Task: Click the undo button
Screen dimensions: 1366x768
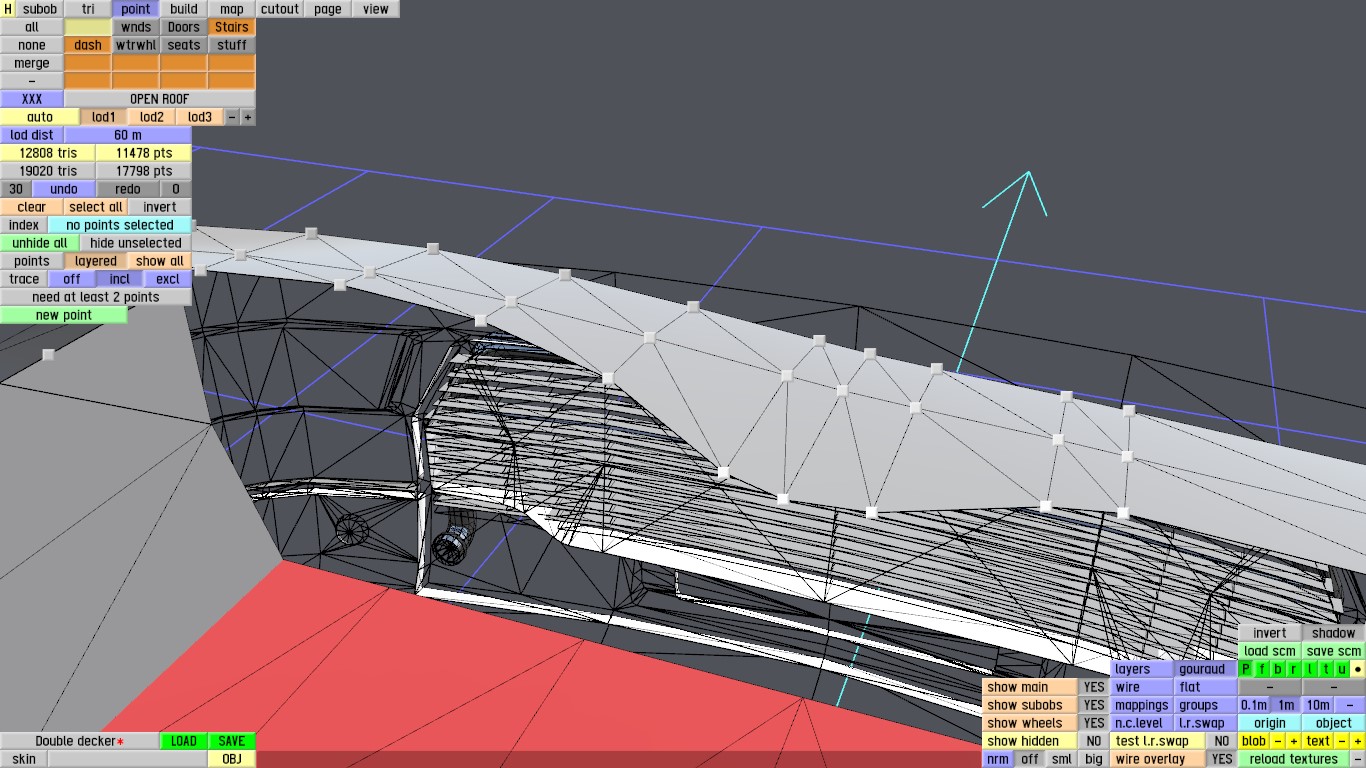Action: tap(64, 189)
